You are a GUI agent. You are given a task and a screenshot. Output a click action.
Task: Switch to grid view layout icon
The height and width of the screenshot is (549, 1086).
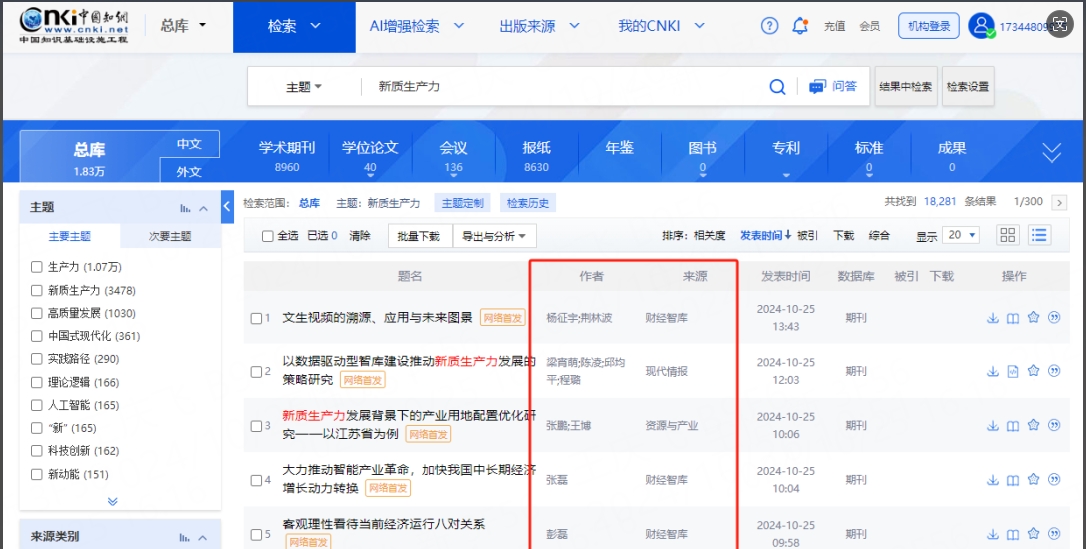(1008, 235)
